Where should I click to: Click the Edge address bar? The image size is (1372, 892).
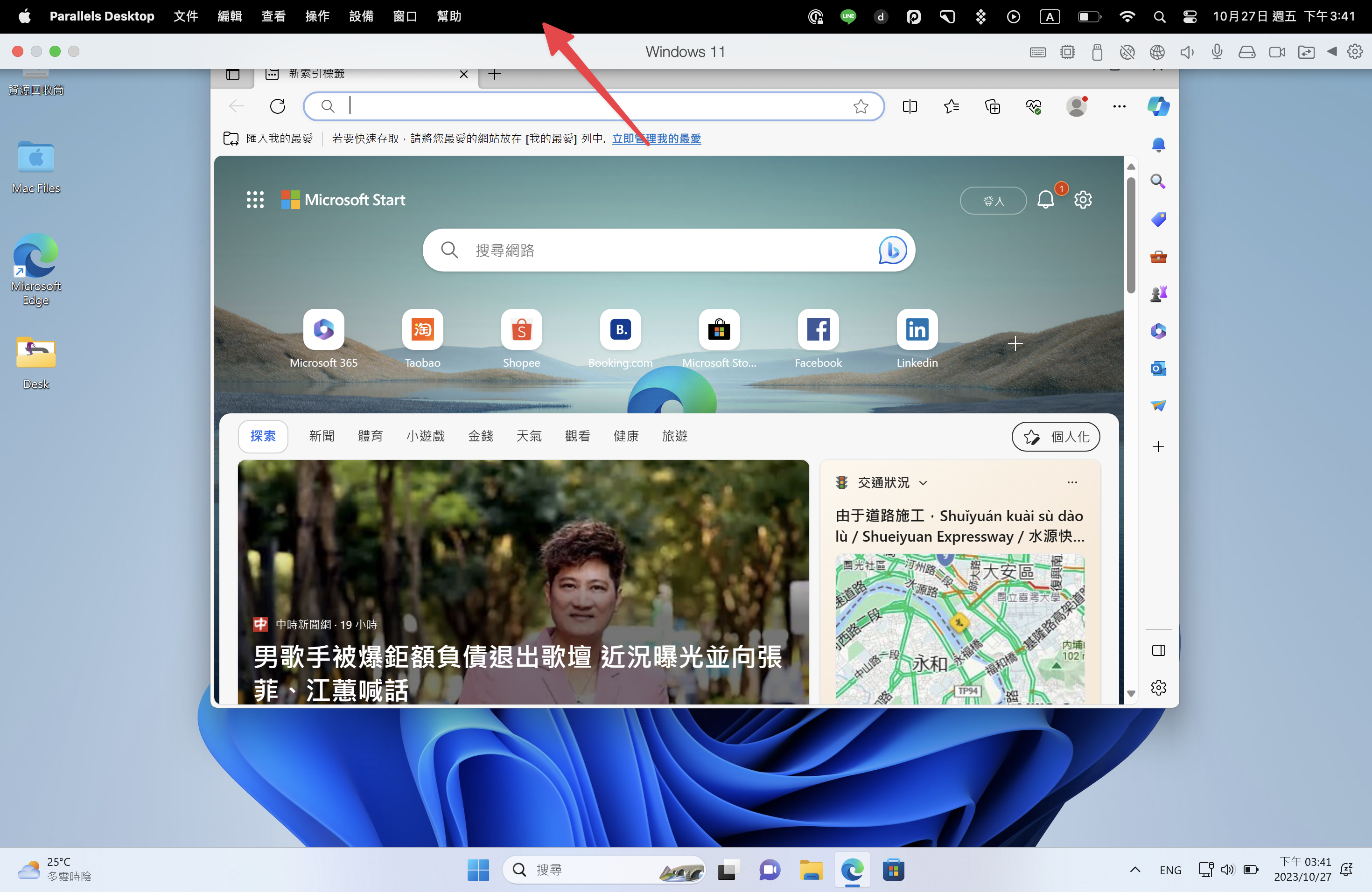(x=594, y=106)
